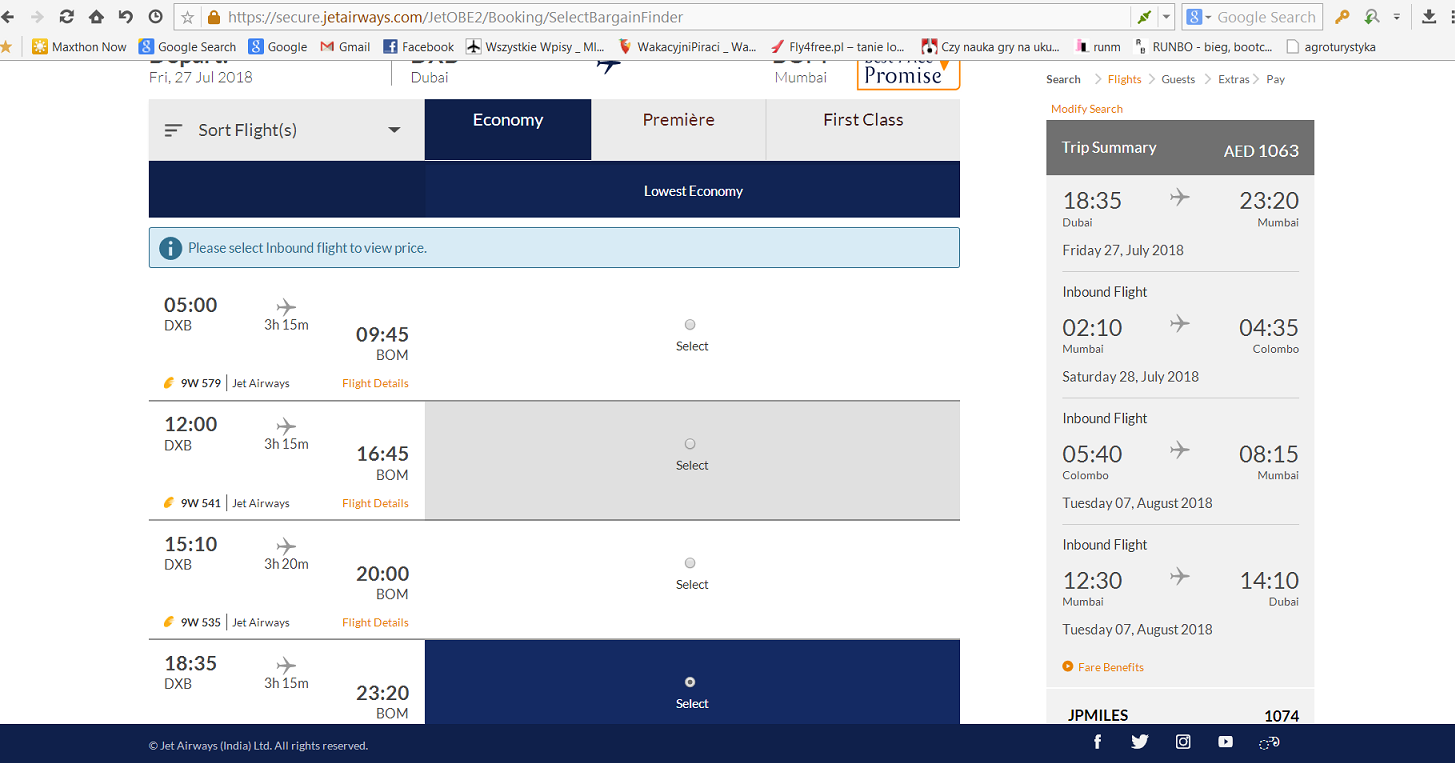This screenshot has height=763, width=1455.
Task: Reload the page with the refresh icon
Action: [x=67, y=17]
